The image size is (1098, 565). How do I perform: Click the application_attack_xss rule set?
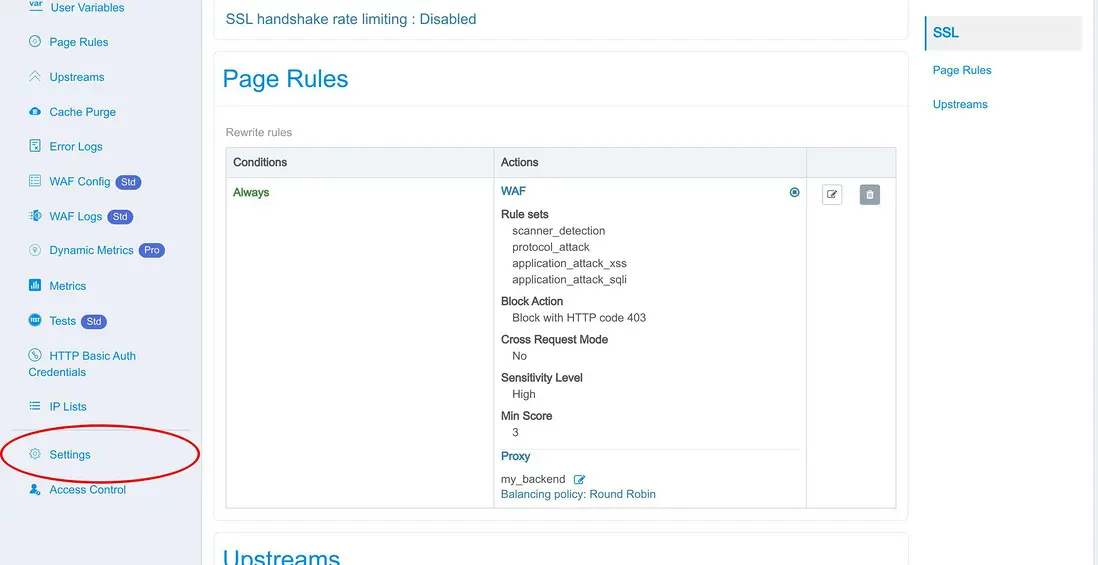(569, 263)
